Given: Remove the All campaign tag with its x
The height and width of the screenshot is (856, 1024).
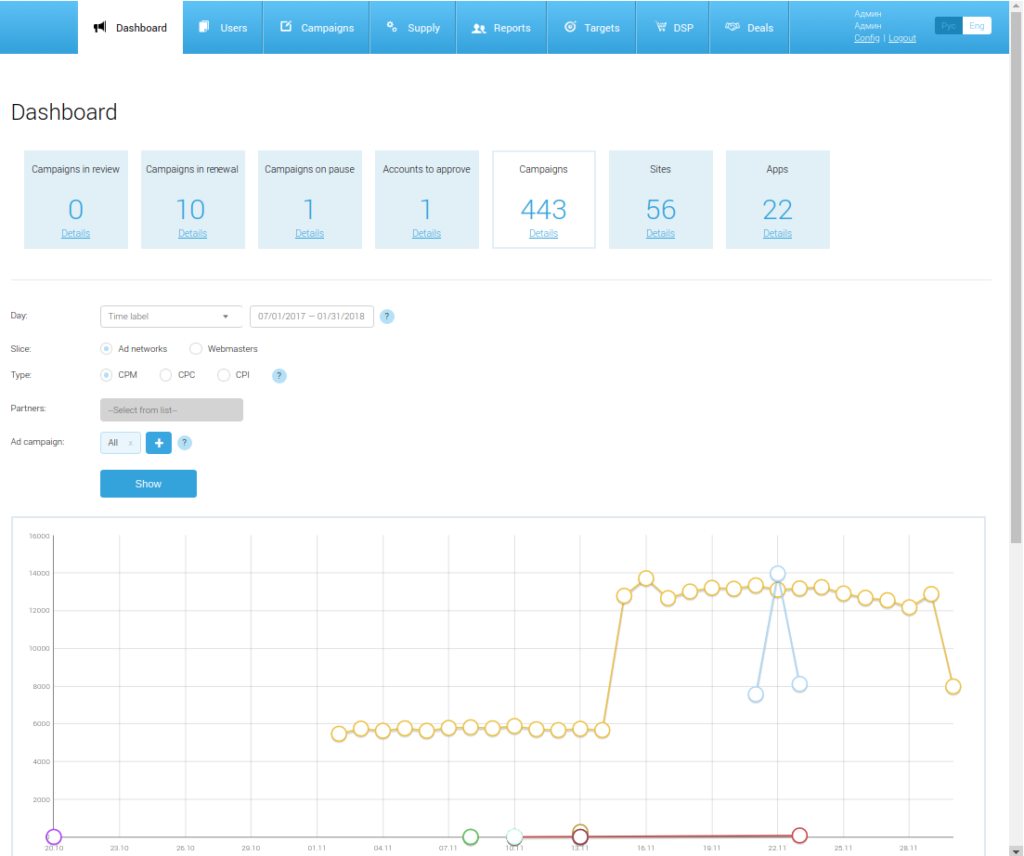Looking at the screenshot, I should point(131,443).
